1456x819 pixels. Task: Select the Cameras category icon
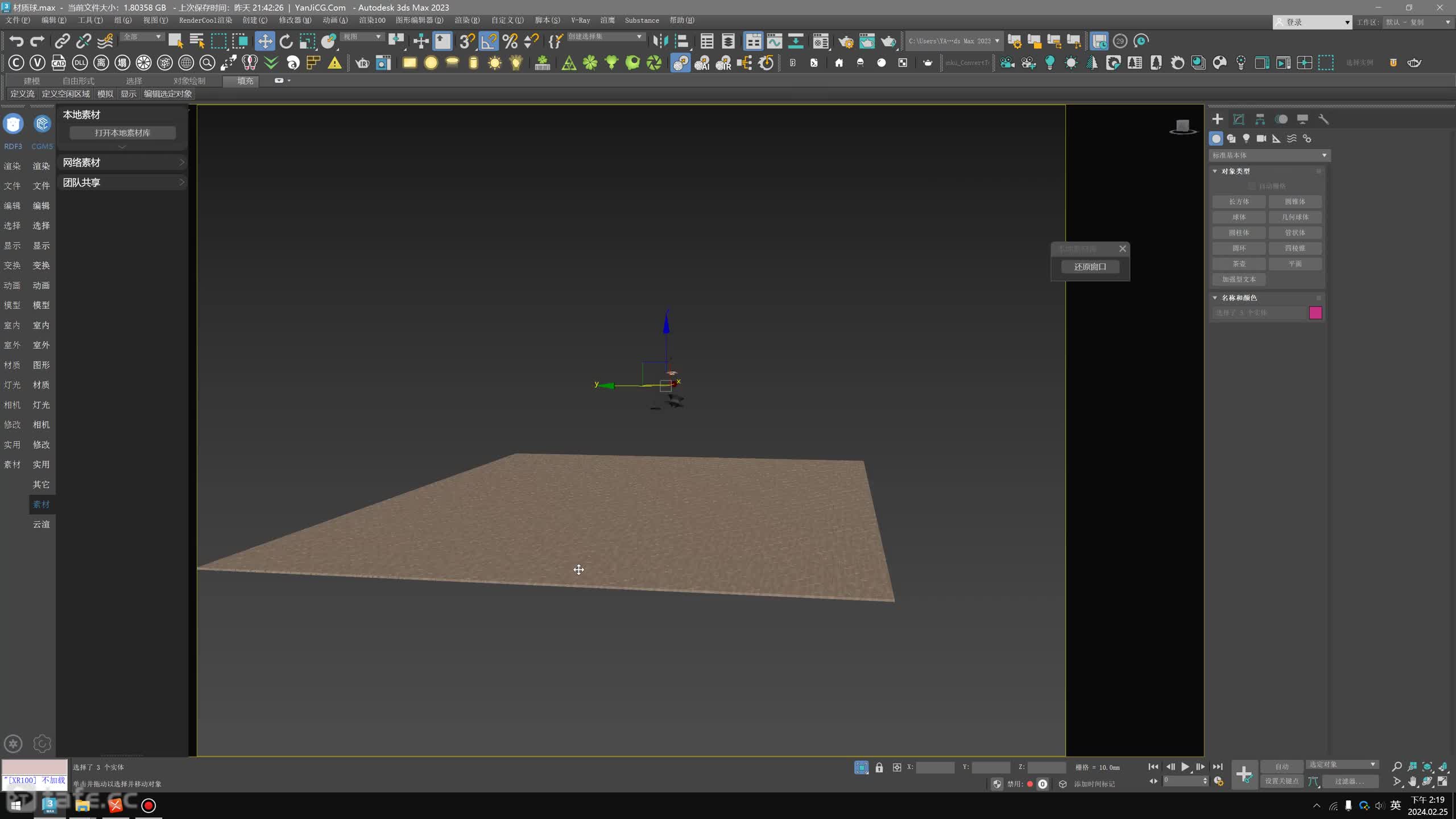click(1261, 138)
